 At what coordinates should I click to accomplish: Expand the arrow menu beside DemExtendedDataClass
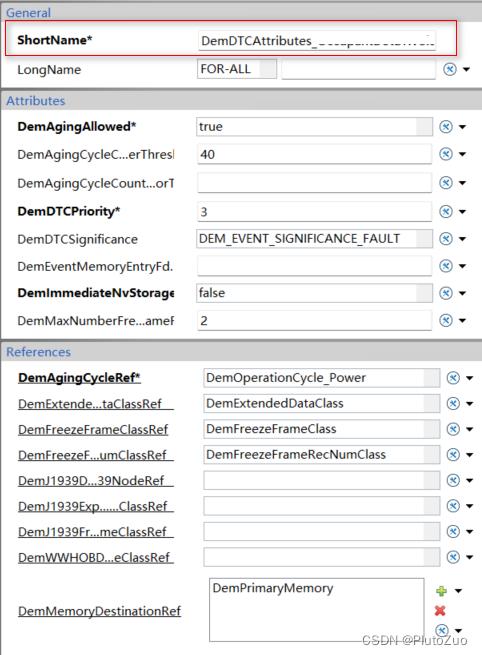tap(469, 404)
